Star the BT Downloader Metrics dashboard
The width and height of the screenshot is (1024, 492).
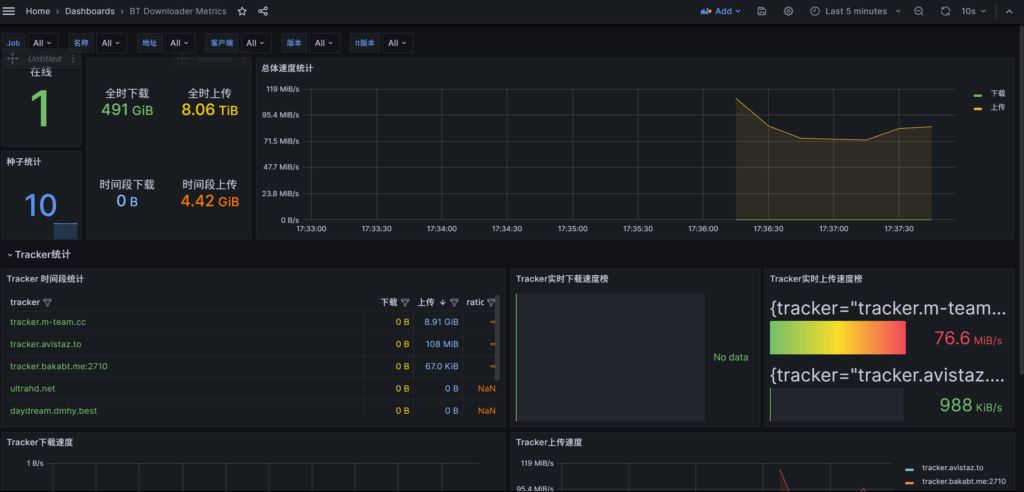[x=242, y=11]
